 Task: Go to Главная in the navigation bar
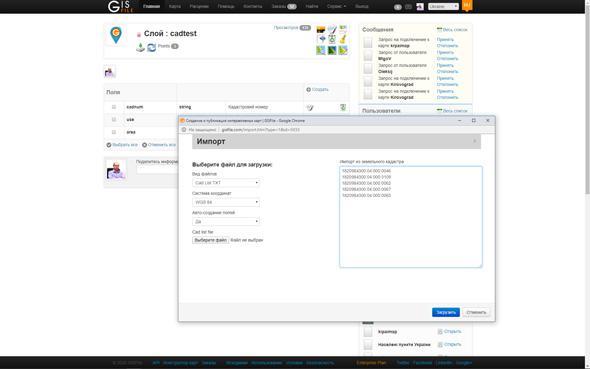(152, 6)
